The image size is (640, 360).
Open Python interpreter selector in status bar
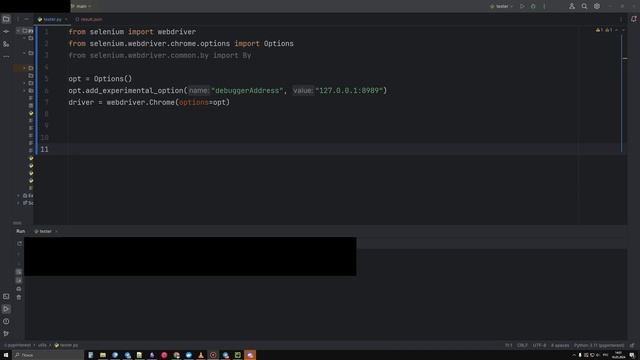tap(599, 345)
